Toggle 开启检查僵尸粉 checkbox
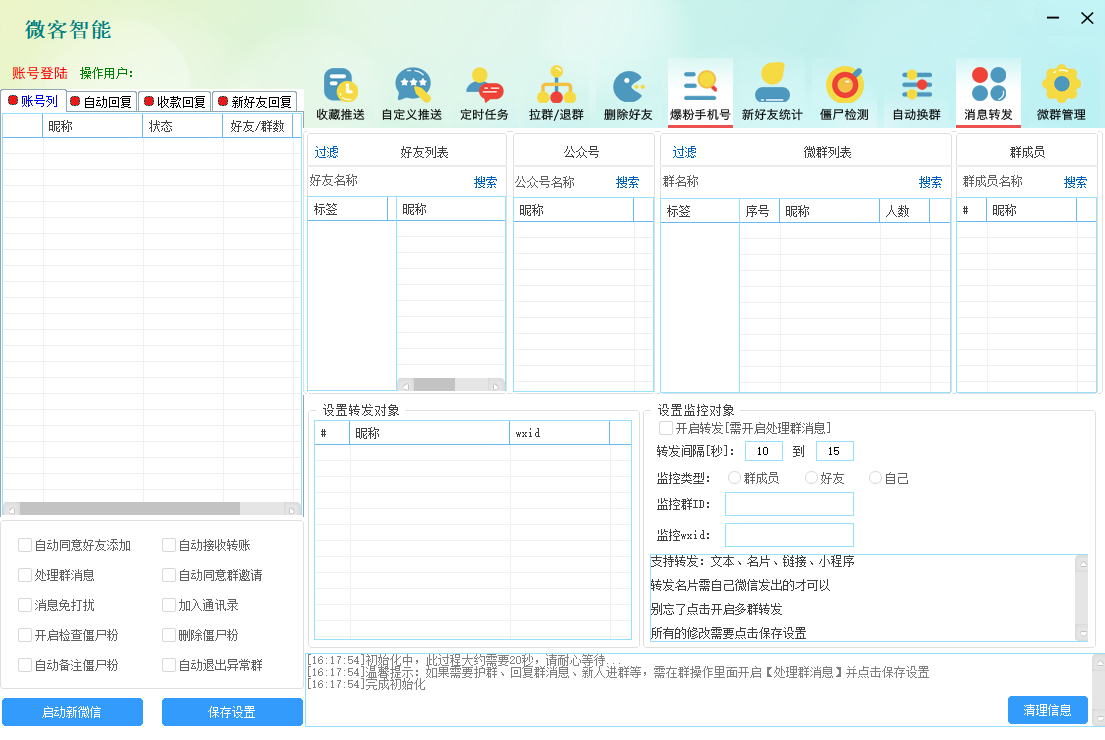This screenshot has width=1105, height=740. (25, 635)
